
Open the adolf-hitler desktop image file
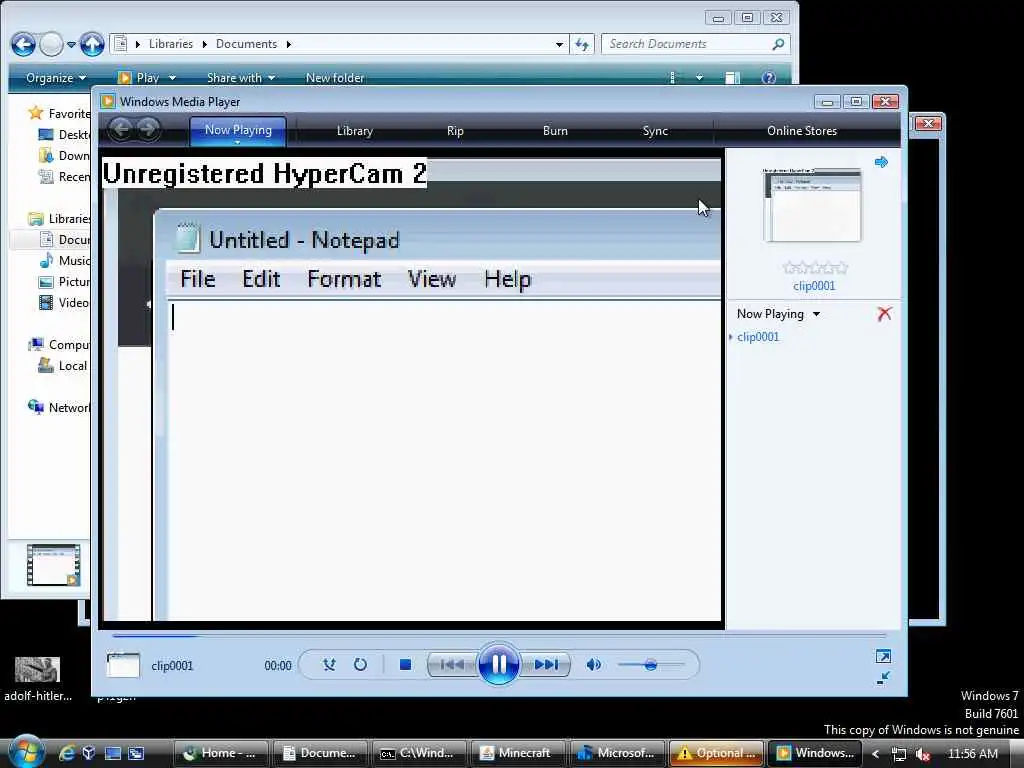(37, 680)
